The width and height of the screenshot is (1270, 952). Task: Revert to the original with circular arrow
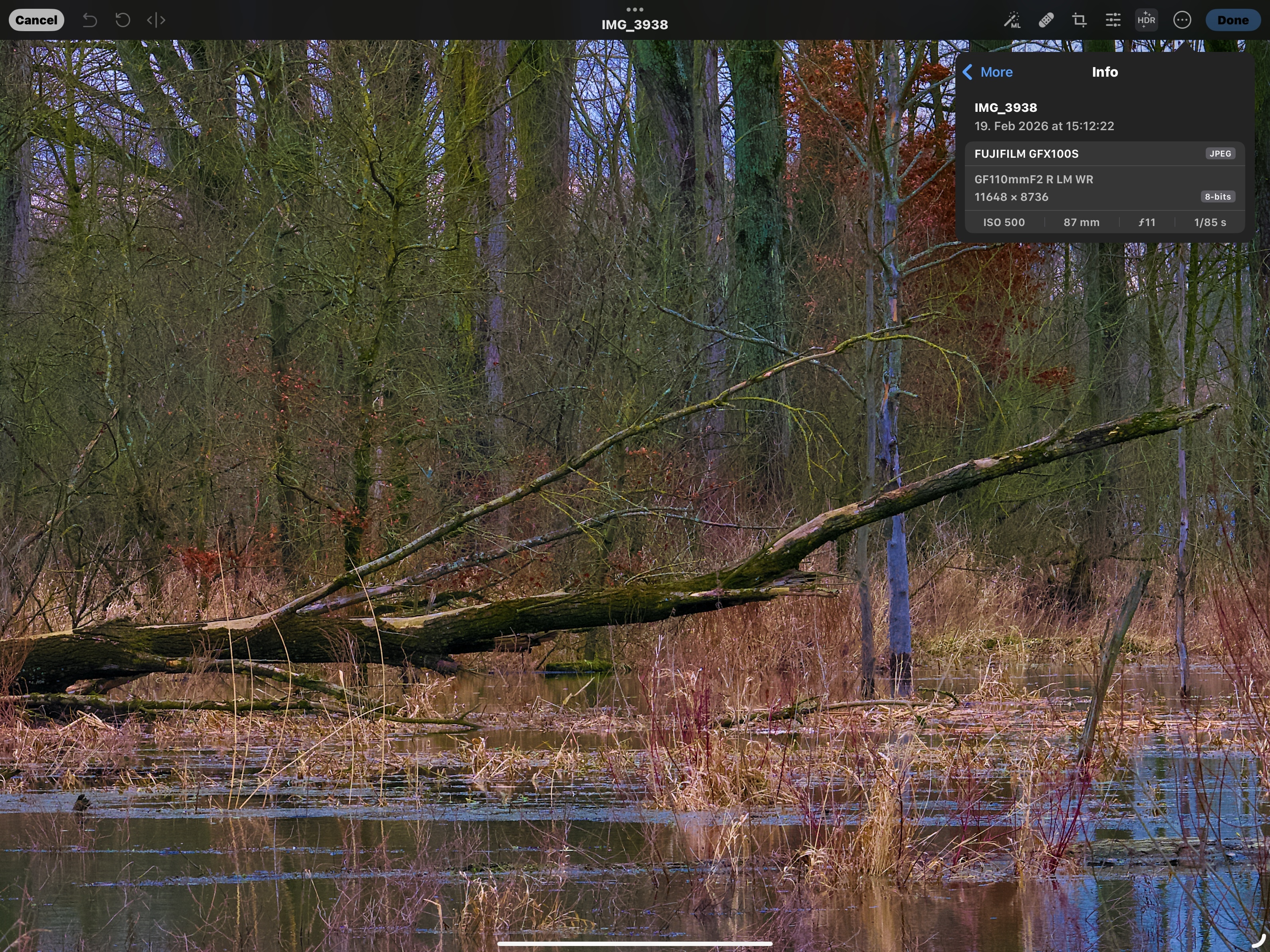click(x=122, y=21)
